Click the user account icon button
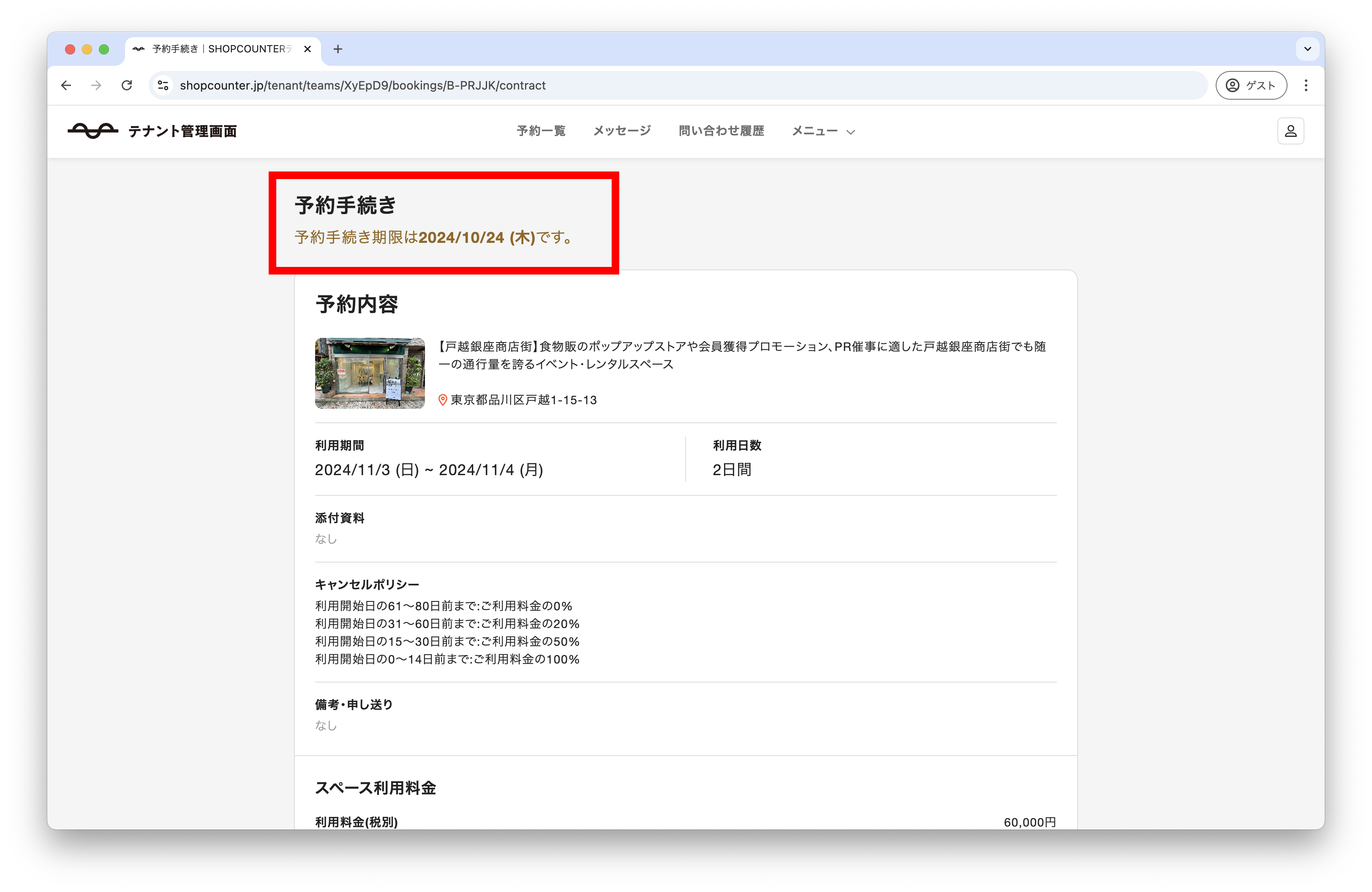Viewport: 1372px width, 892px height. [x=1291, y=131]
